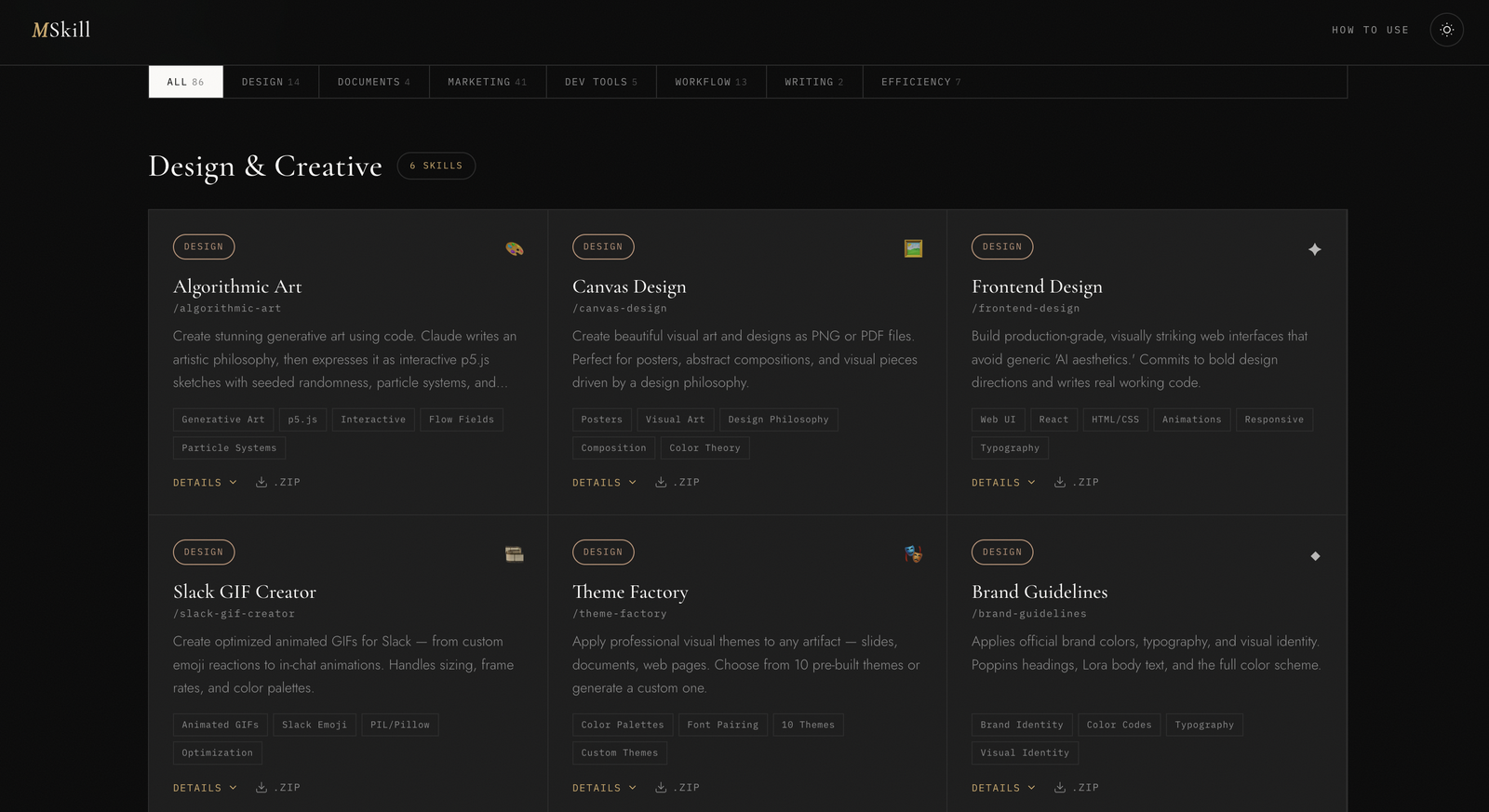This screenshot has width=1489, height=812.
Task: Click the Design Philosophy tag
Action: (778, 419)
